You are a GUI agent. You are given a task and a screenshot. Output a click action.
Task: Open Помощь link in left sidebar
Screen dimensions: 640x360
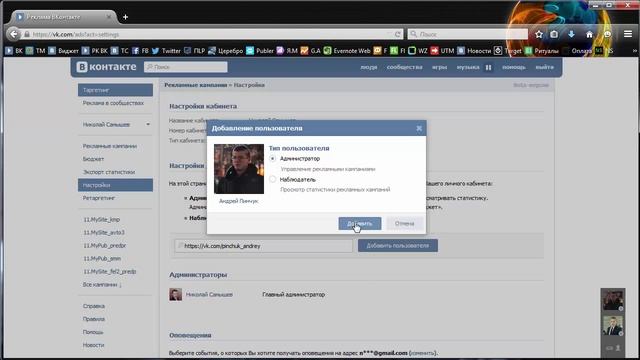93,332
